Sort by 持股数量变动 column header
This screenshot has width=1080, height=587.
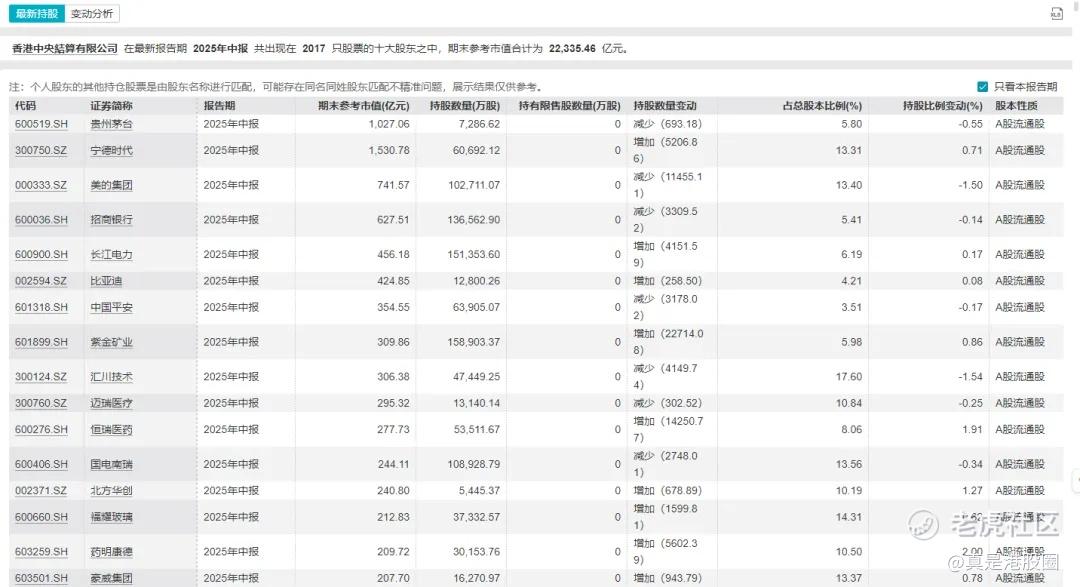pos(665,106)
